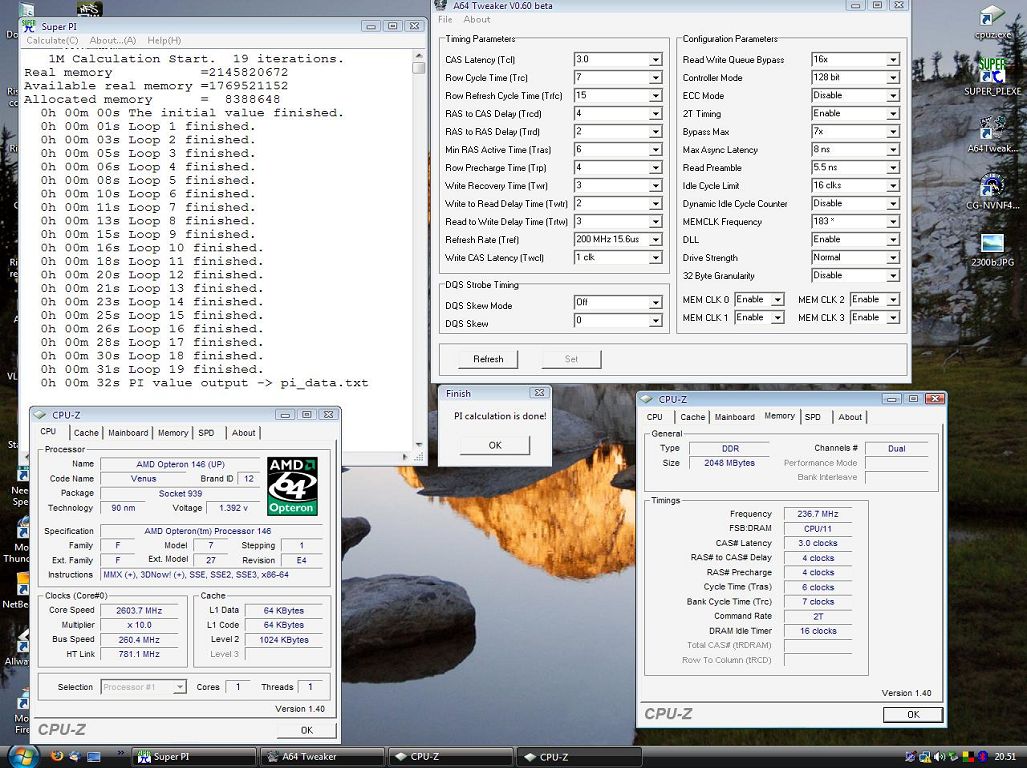Expand MEMCLK Frequency dropdown
The image size is (1027, 768).
pyautogui.click(x=893, y=222)
